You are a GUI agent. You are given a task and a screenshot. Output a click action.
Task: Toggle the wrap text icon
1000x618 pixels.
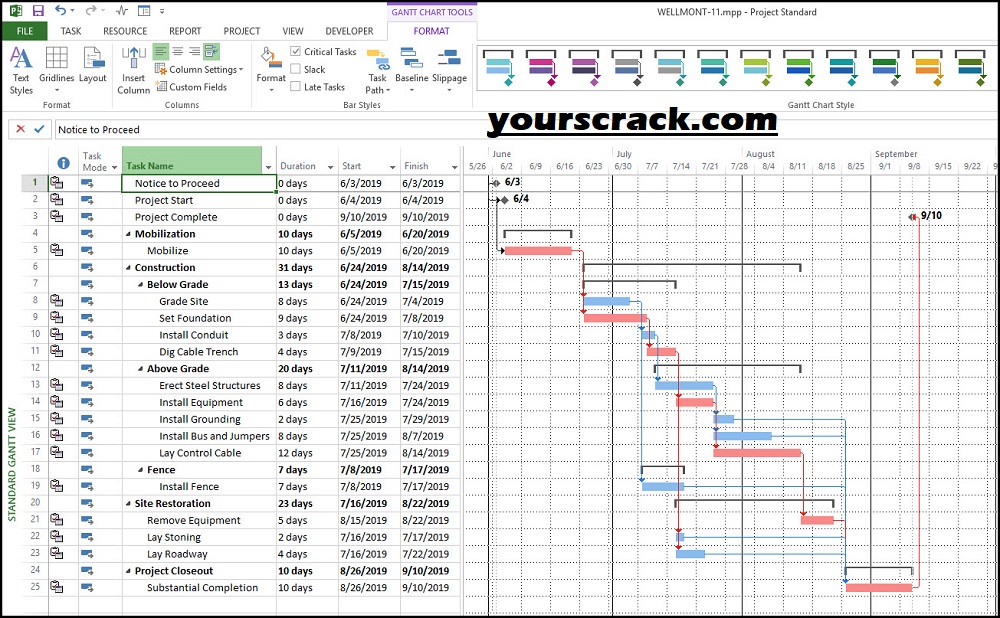click(x=212, y=52)
